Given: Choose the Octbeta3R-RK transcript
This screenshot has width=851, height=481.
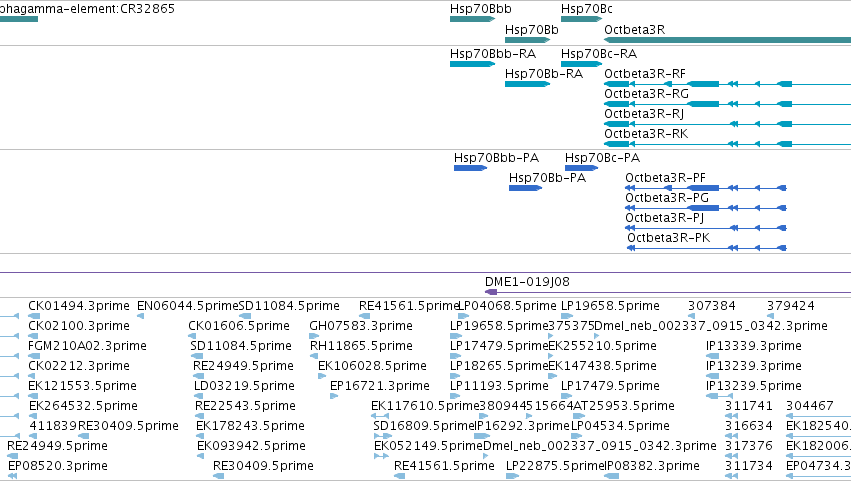Looking at the screenshot, I should click(x=646, y=134).
